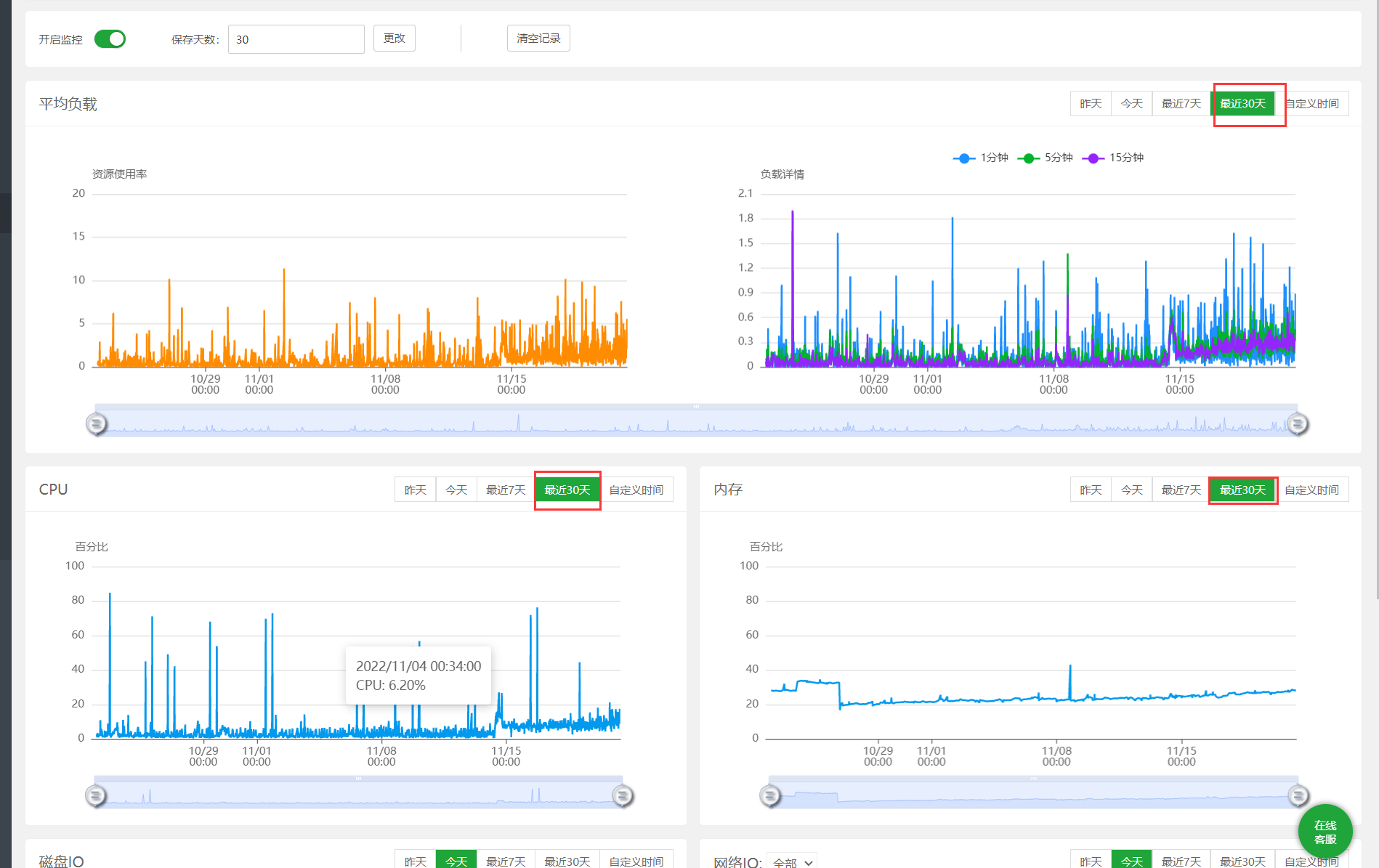Screen dimensions: 1379x868
Task: Open 自定义时间 in 平均负载 panel
Action: pos(1312,104)
